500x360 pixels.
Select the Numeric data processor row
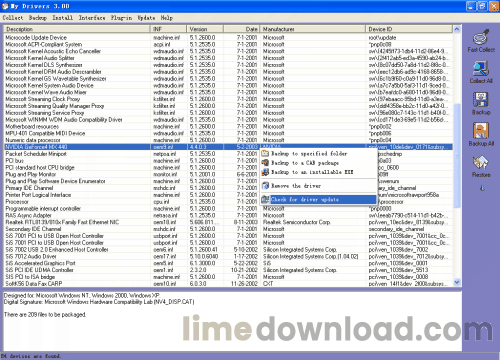pyautogui.click(x=228, y=140)
